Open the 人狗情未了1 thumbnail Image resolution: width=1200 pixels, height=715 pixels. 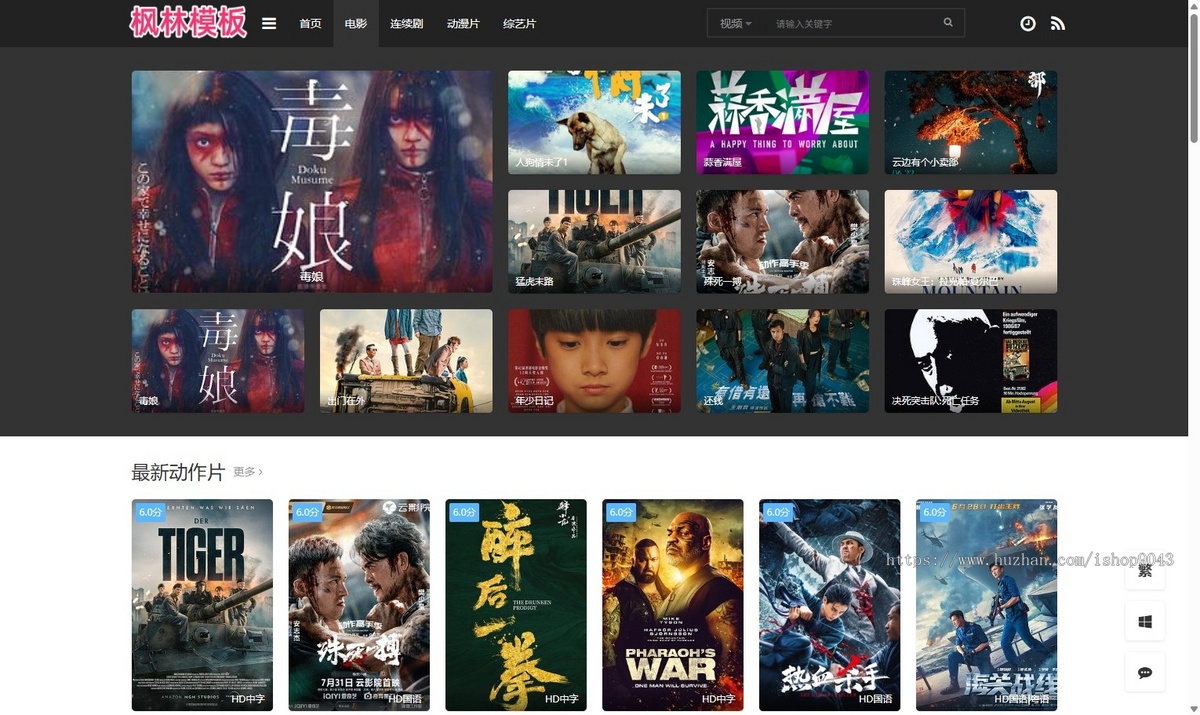[x=594, y=122]
